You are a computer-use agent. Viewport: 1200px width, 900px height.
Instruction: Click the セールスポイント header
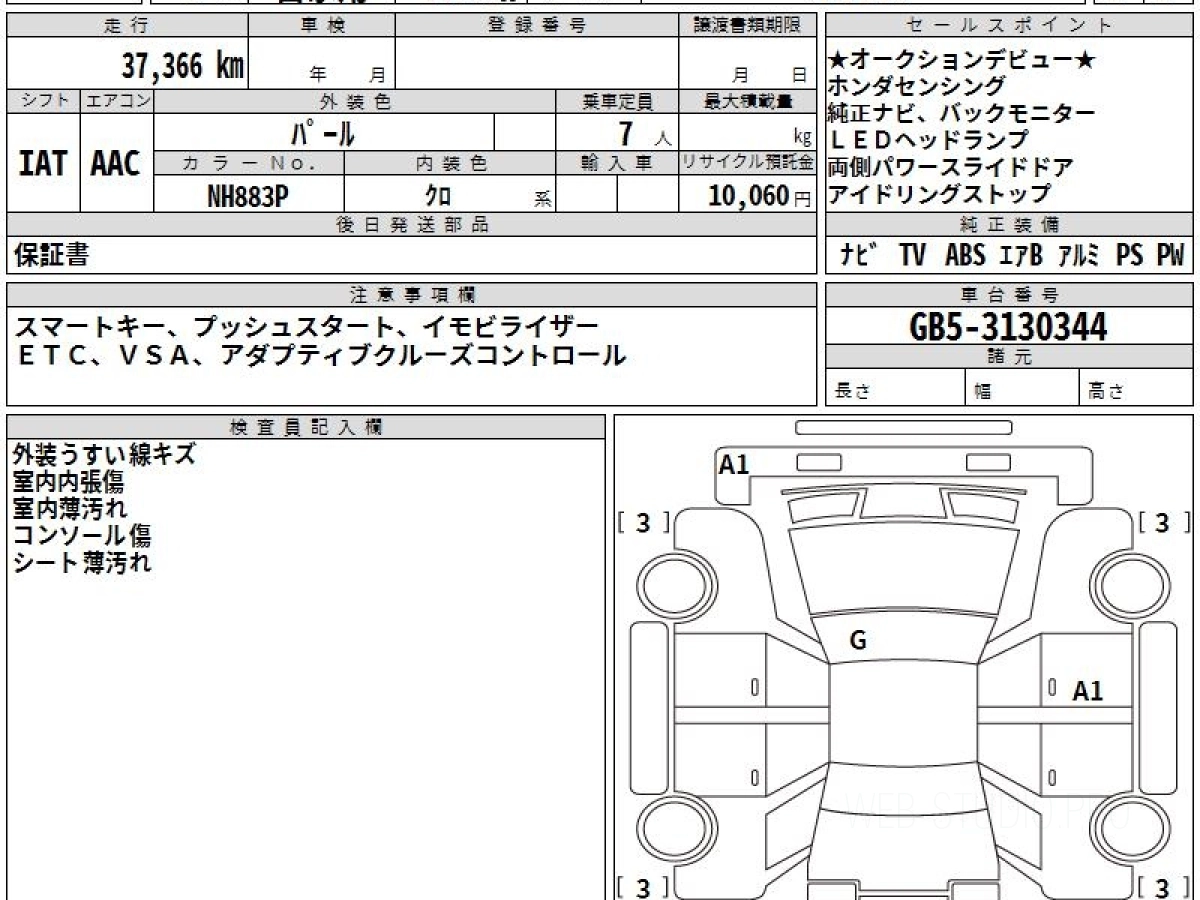pyautogui.click(x=1009, y=26)
